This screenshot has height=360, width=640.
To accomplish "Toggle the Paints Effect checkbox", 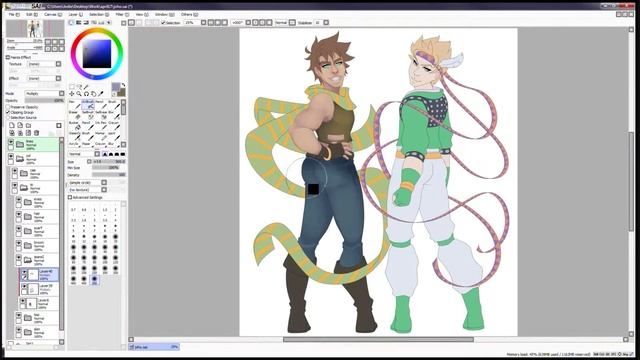I will [8, 58].
